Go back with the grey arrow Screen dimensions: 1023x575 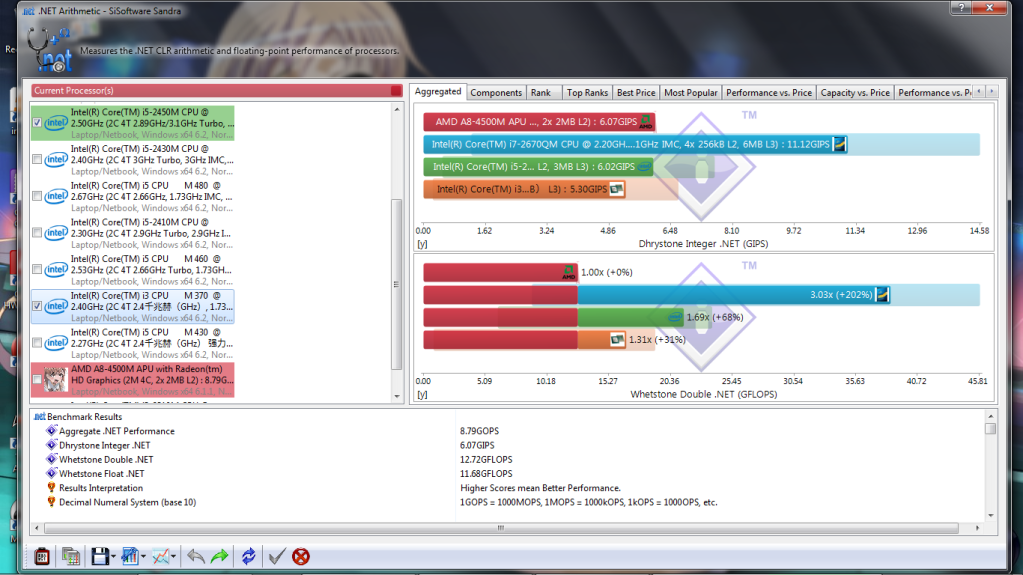(x=196, y=557)
